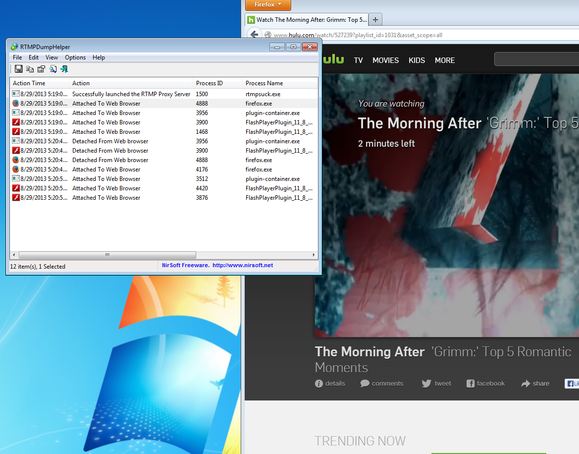This screenshot has width=579, height=454.
Task: Sort list by Process ID column header
Action: [x=218, y=83]
